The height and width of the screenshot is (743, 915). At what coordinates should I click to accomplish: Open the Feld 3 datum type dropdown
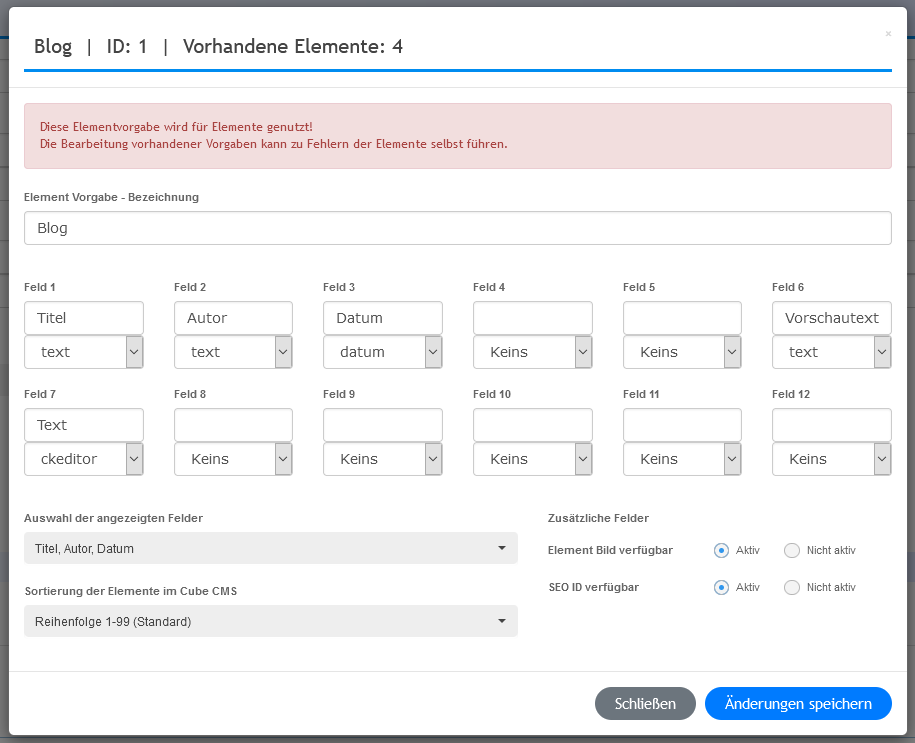[383, 352]
